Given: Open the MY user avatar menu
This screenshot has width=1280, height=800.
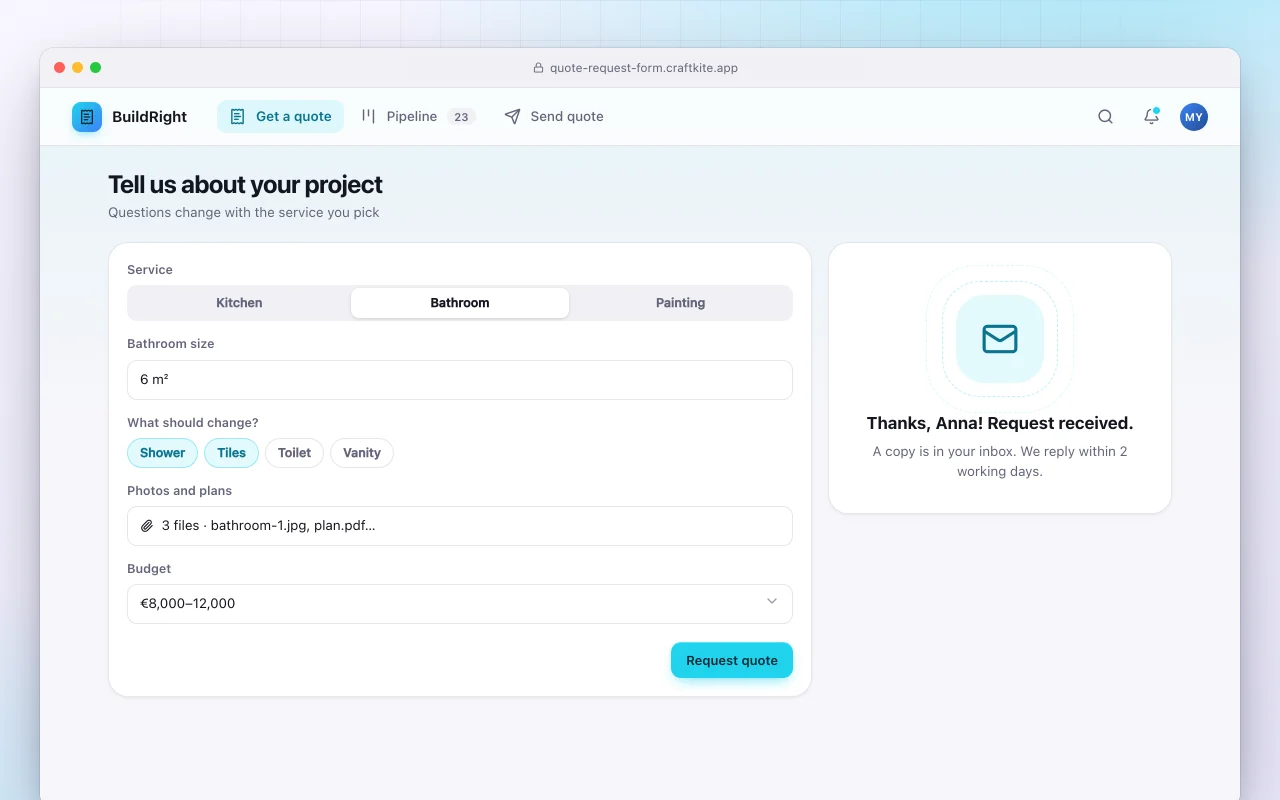Looking at the screenshot, I should tap(1193, 117).
